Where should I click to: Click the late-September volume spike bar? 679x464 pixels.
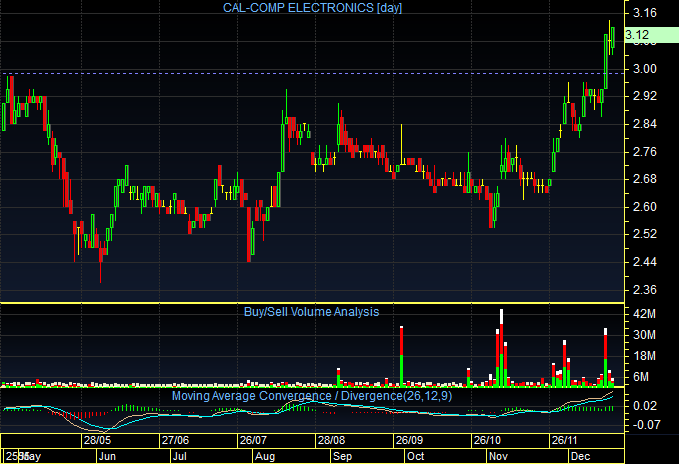point(401,356)
